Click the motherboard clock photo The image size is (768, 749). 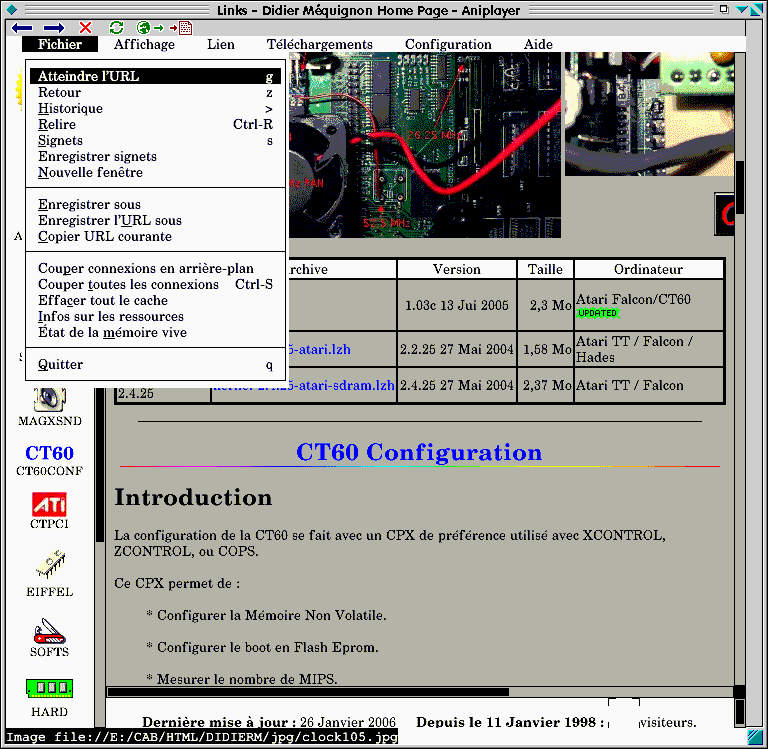click(x=424, y=145)
